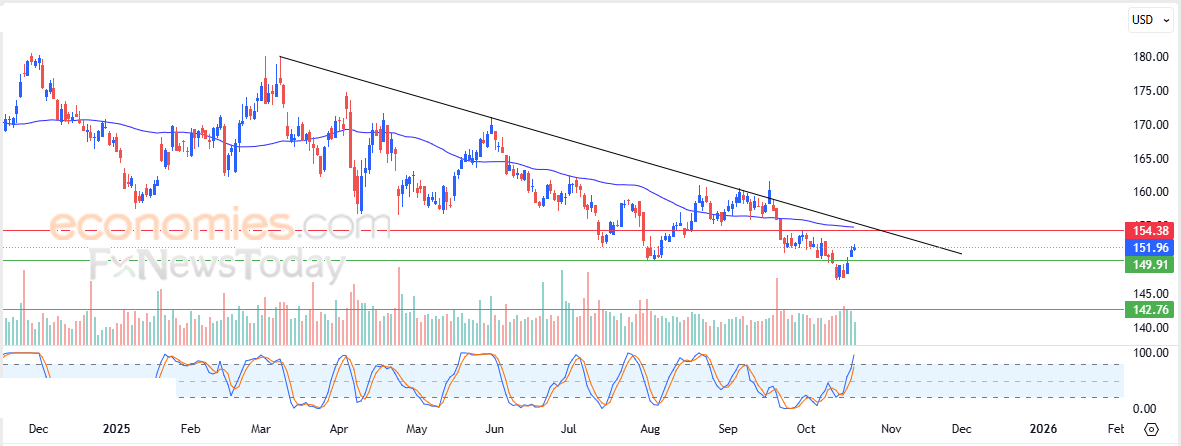Image resolution: width=1181 pixels, height=446 pixels.
Task: Click the 2025 label on time axis
Action: [x=117, y=429]
